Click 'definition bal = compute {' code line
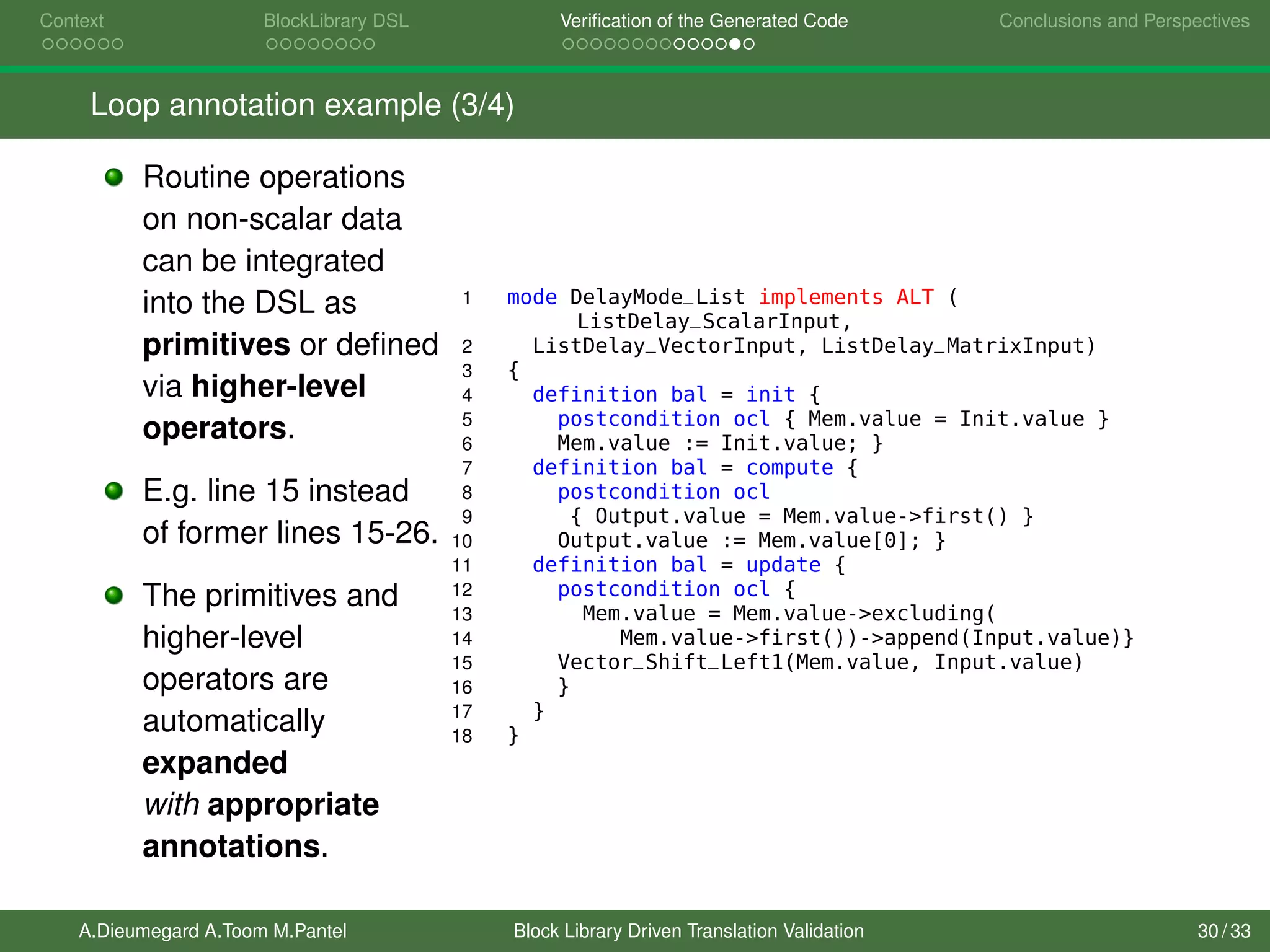1270x952 pixels. point(695,468)
